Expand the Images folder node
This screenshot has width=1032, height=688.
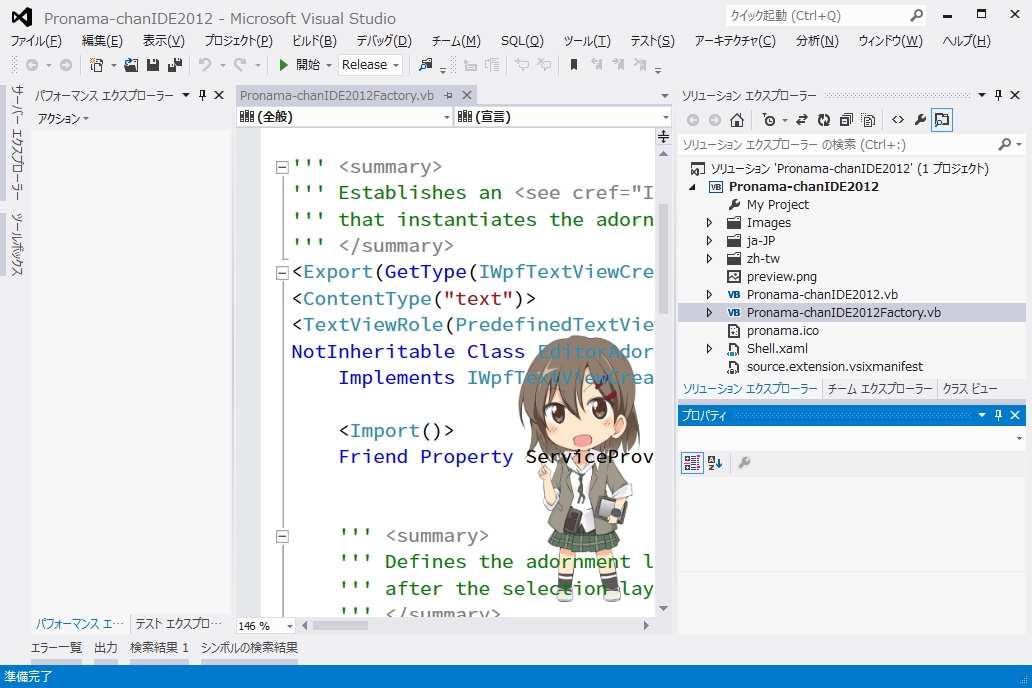click(710, 223)
